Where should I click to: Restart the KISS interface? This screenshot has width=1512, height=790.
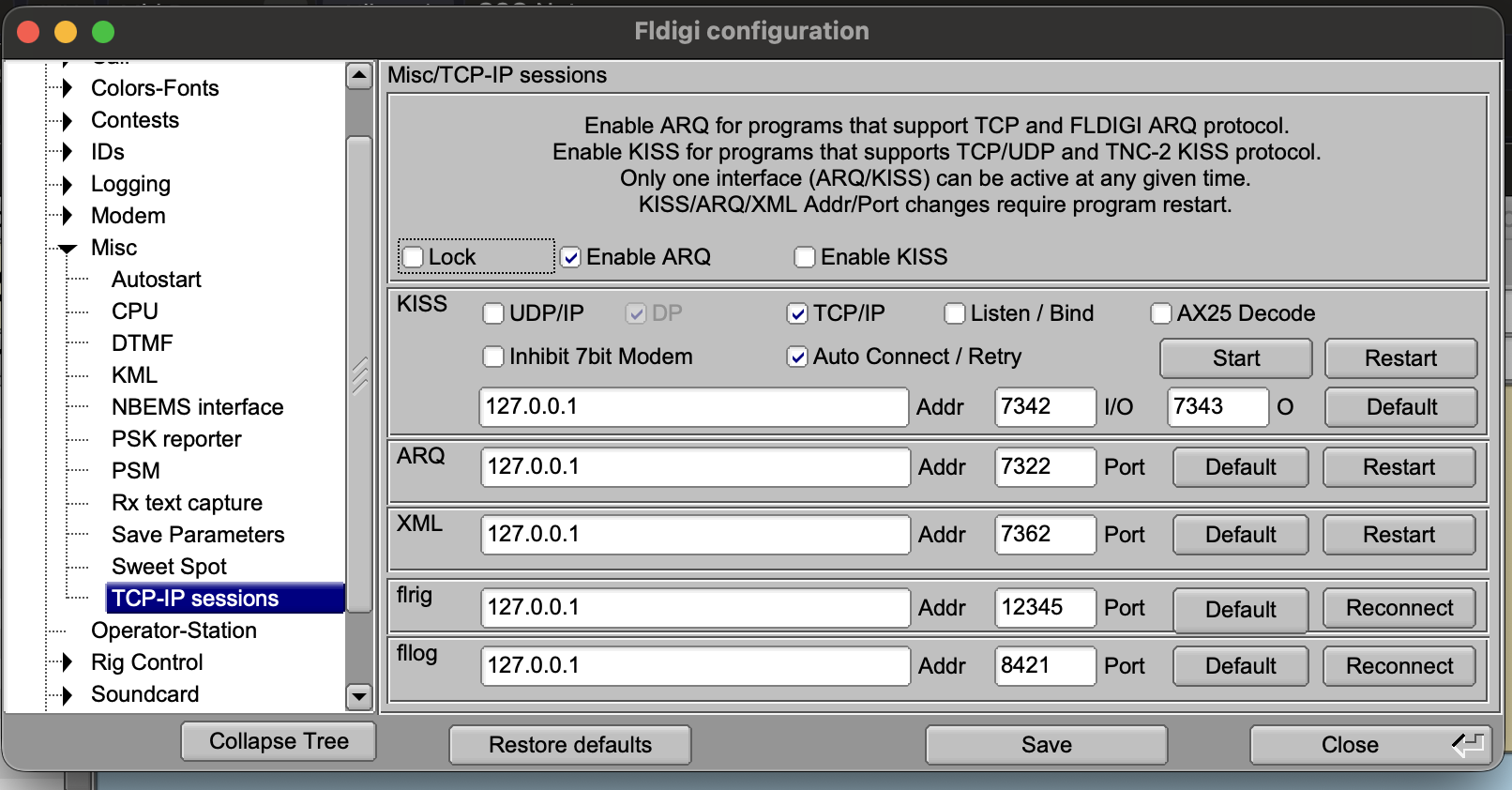[x=1400, y=358]
